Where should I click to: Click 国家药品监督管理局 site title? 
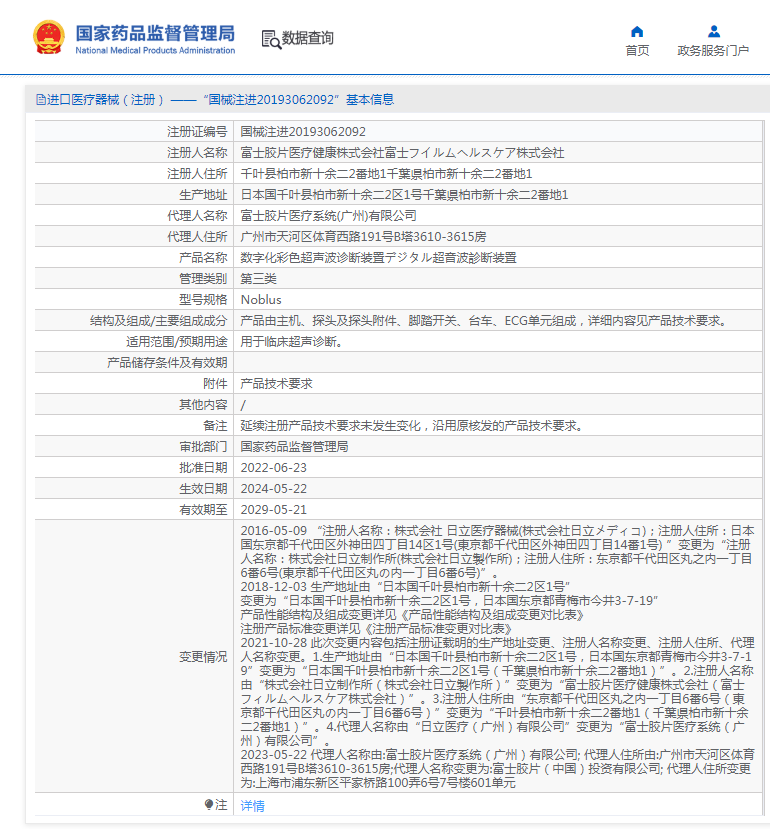pyautogui.click(x=155, y=33)
